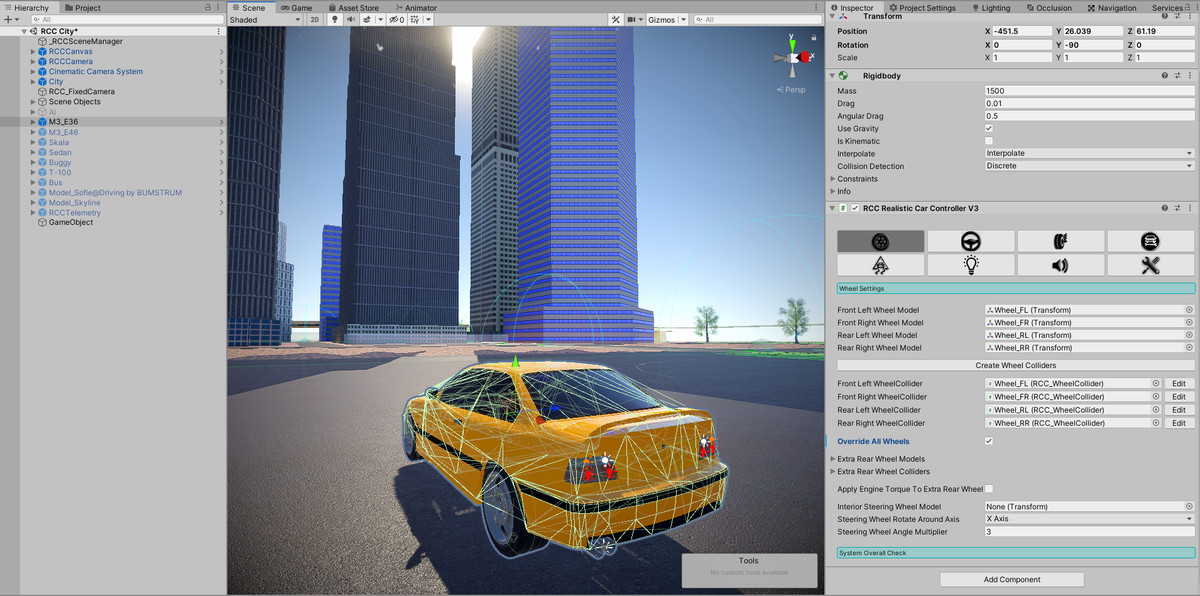Image resolution: width=1200 pixels, height=596 pixels.
Task: Open the Audio settings speaker icon in RCC
Action: (1059, 264)
